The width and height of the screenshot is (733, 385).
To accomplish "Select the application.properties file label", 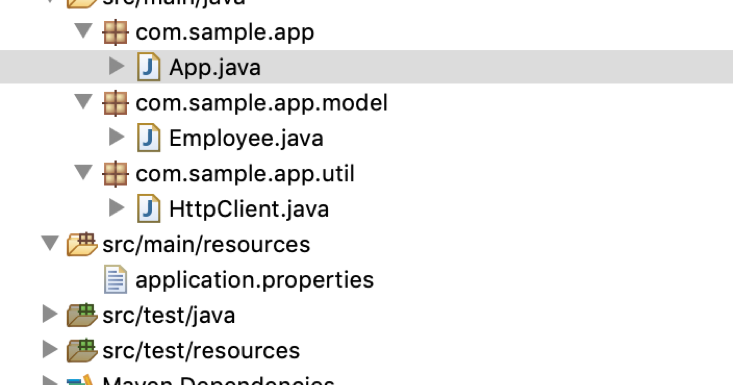I will pyautogui.click(x=254, y=280).
